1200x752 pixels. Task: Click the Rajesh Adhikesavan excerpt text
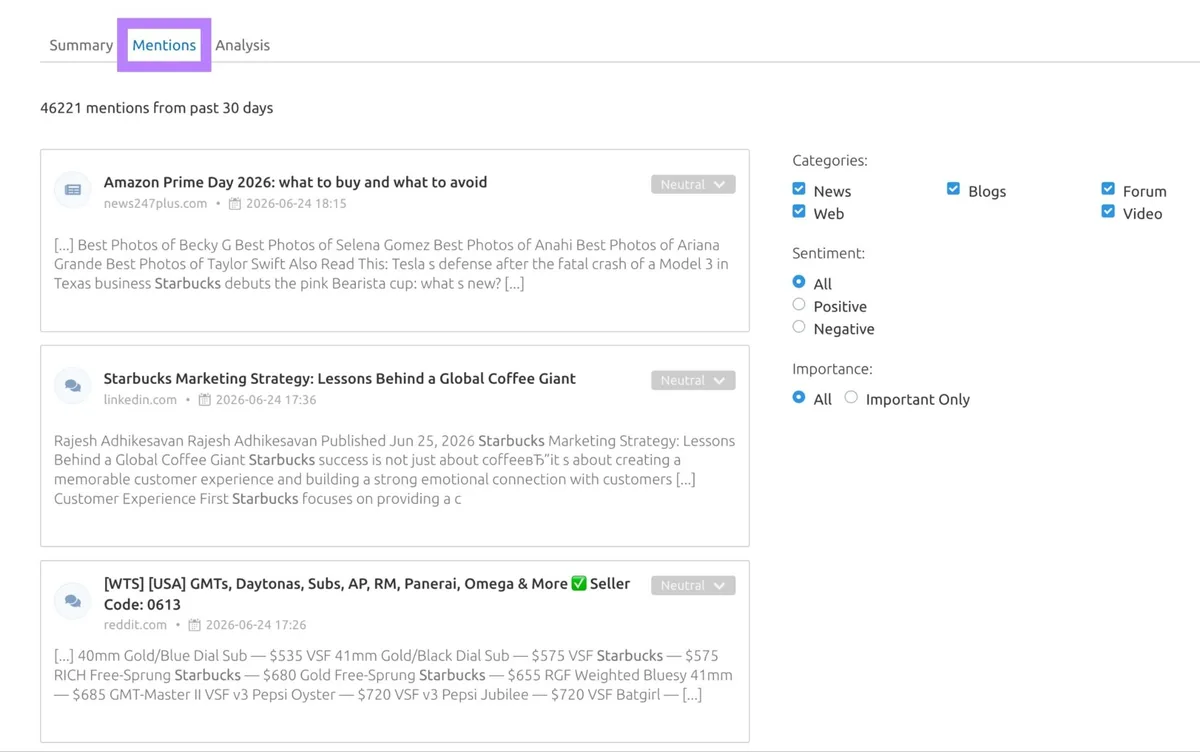394,470
